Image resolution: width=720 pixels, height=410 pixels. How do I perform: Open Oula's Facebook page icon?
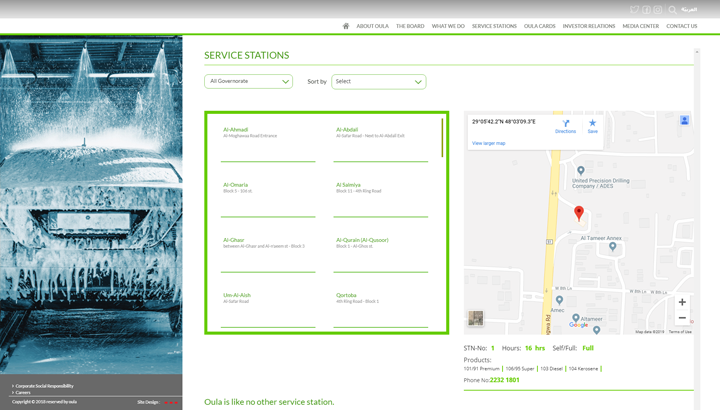[646, 9]
